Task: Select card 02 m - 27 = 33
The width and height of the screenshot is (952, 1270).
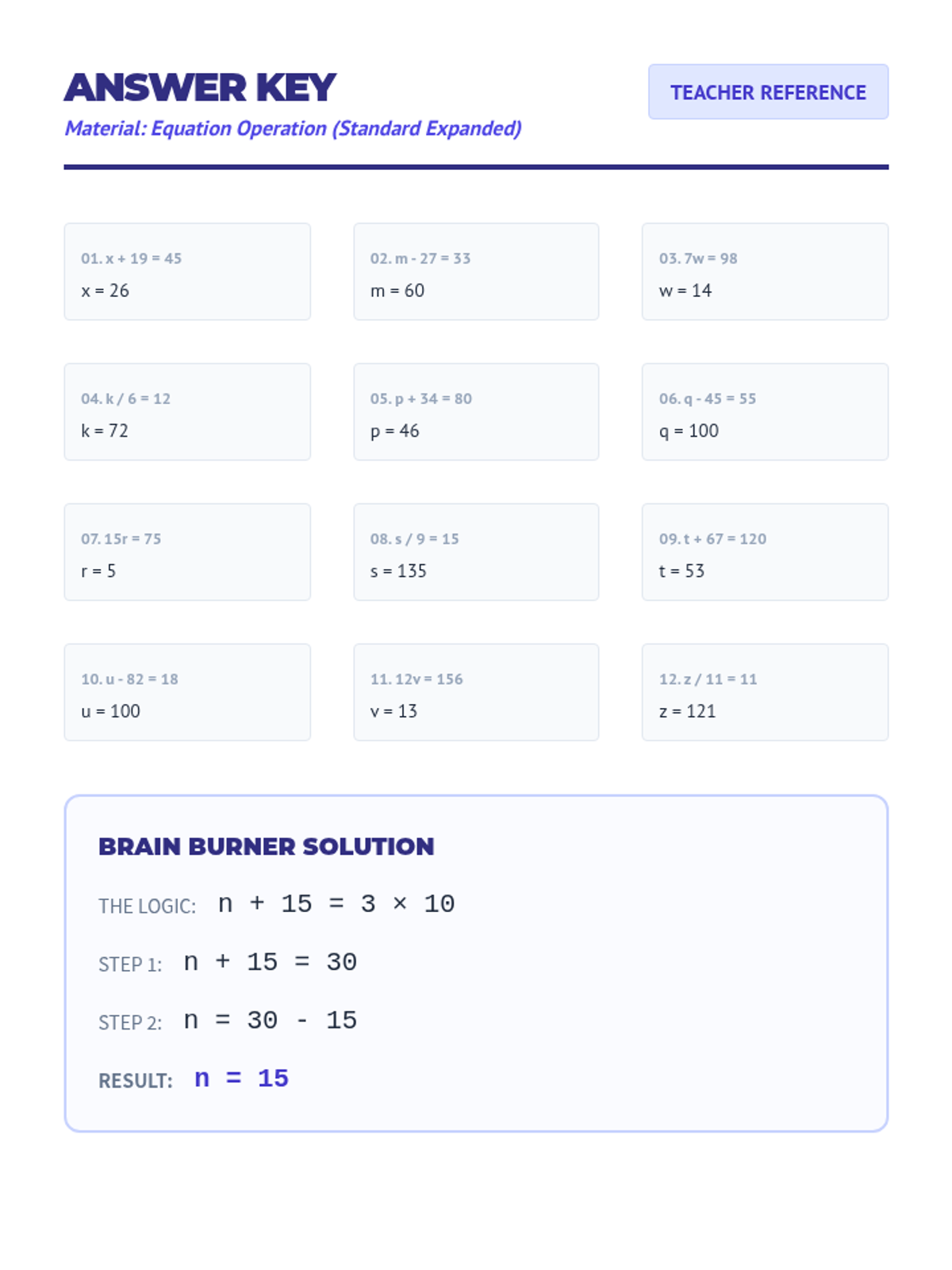Action: [x=476, y=271]
